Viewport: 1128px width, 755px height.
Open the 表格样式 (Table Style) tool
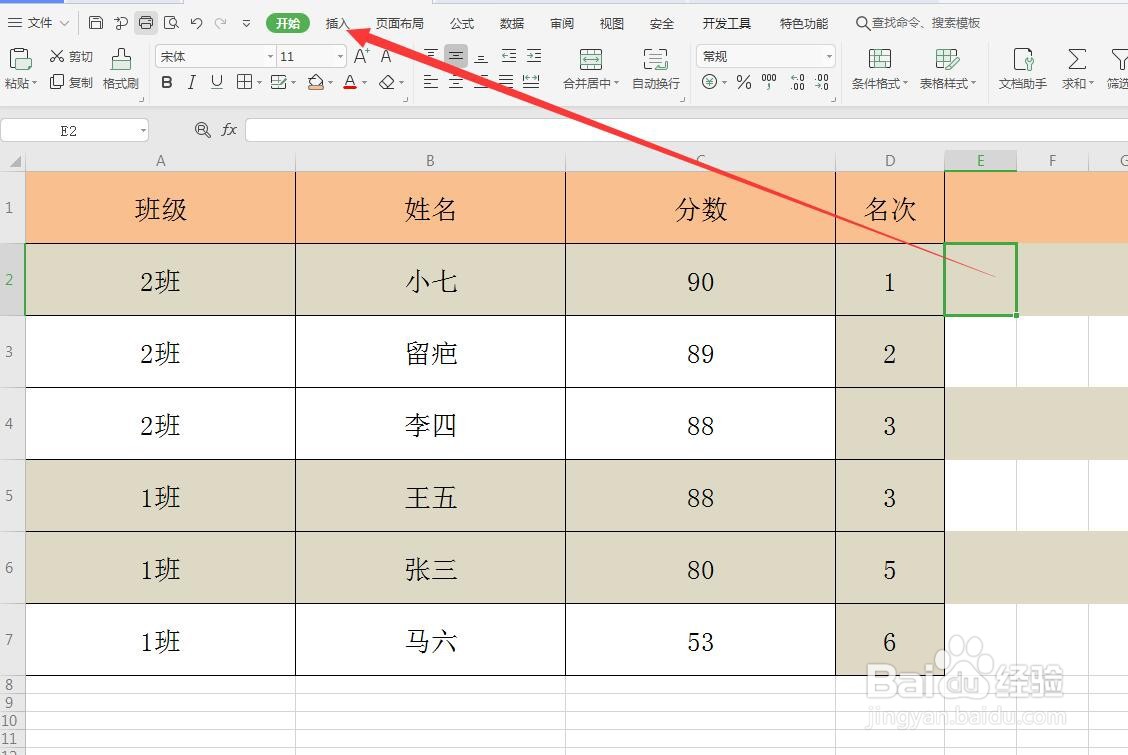pyautogui.click(x=947, y=69)
